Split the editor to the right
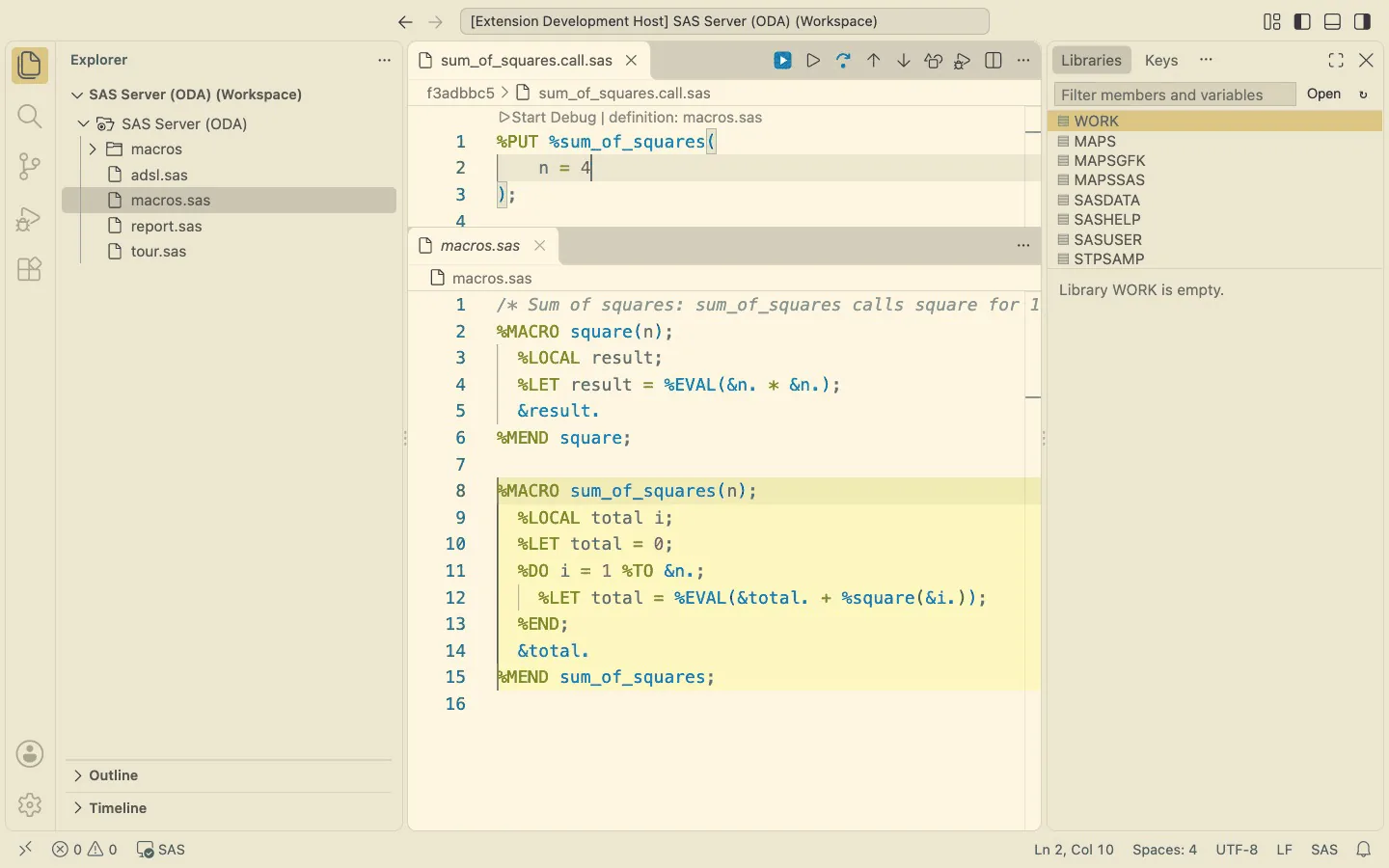The width and height of the screenshot is (1389, 868). [994, 61]
